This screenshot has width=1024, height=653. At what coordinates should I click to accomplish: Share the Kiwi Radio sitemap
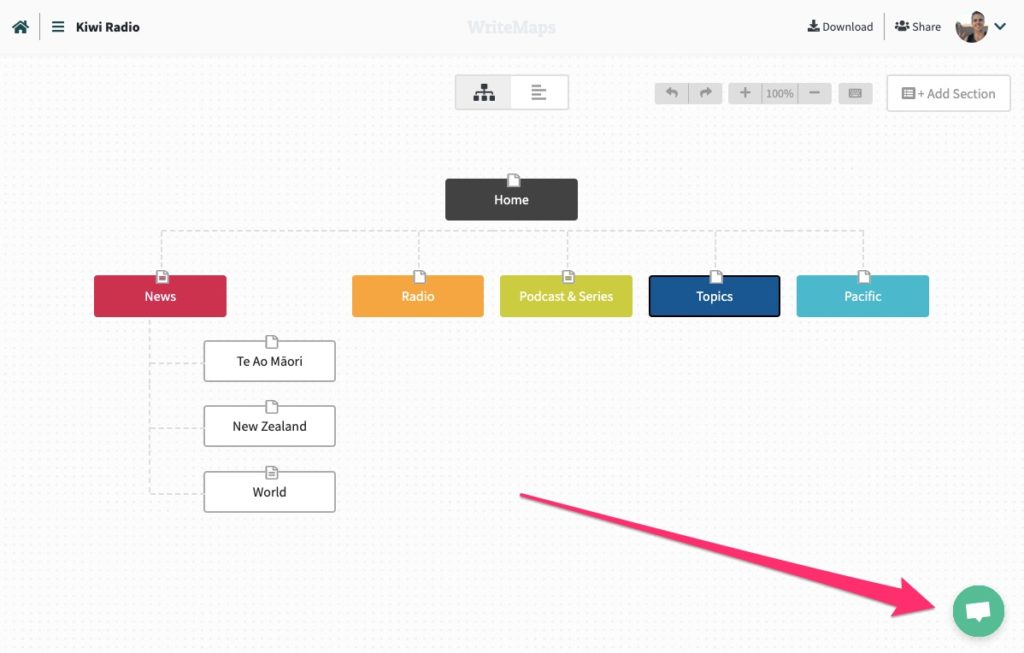918,27
